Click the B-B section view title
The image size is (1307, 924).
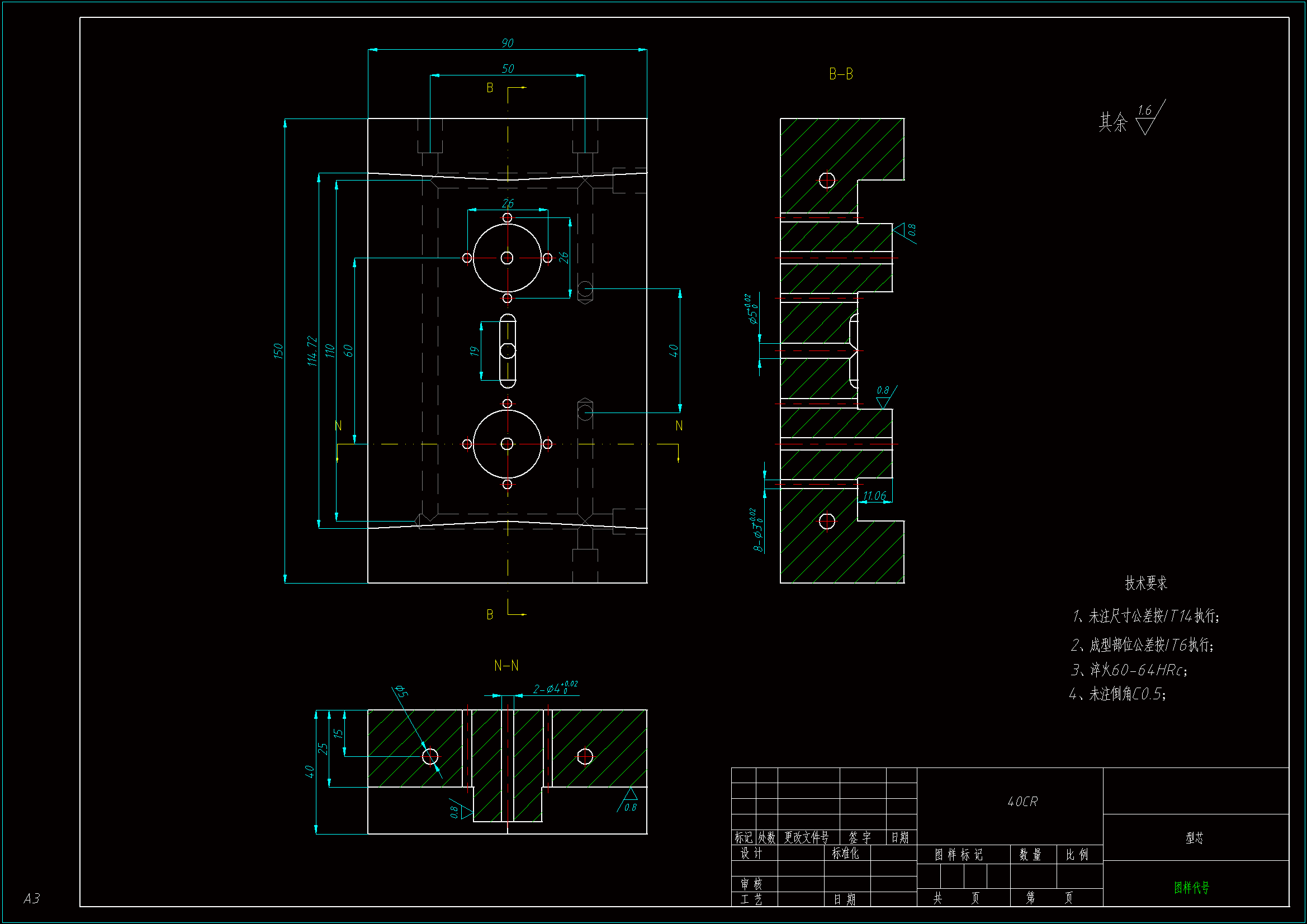tap(840, 74)
